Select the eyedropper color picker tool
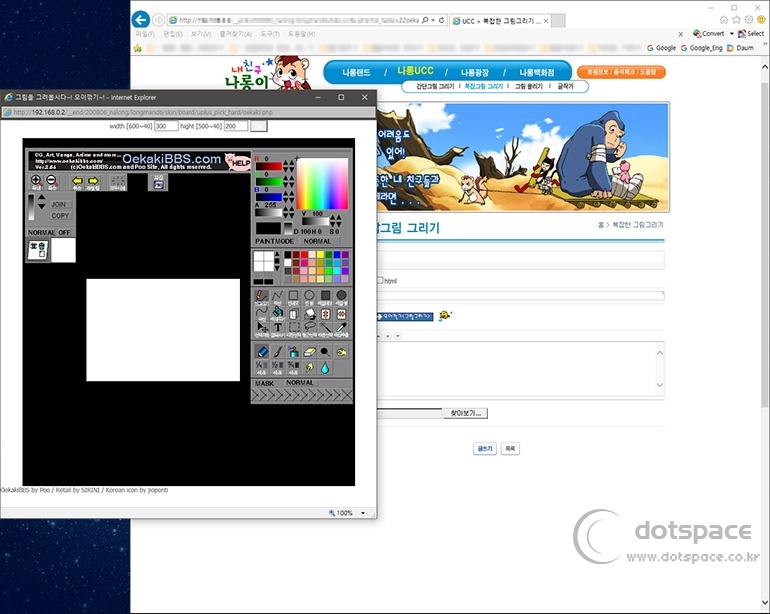 coord(341,330)
